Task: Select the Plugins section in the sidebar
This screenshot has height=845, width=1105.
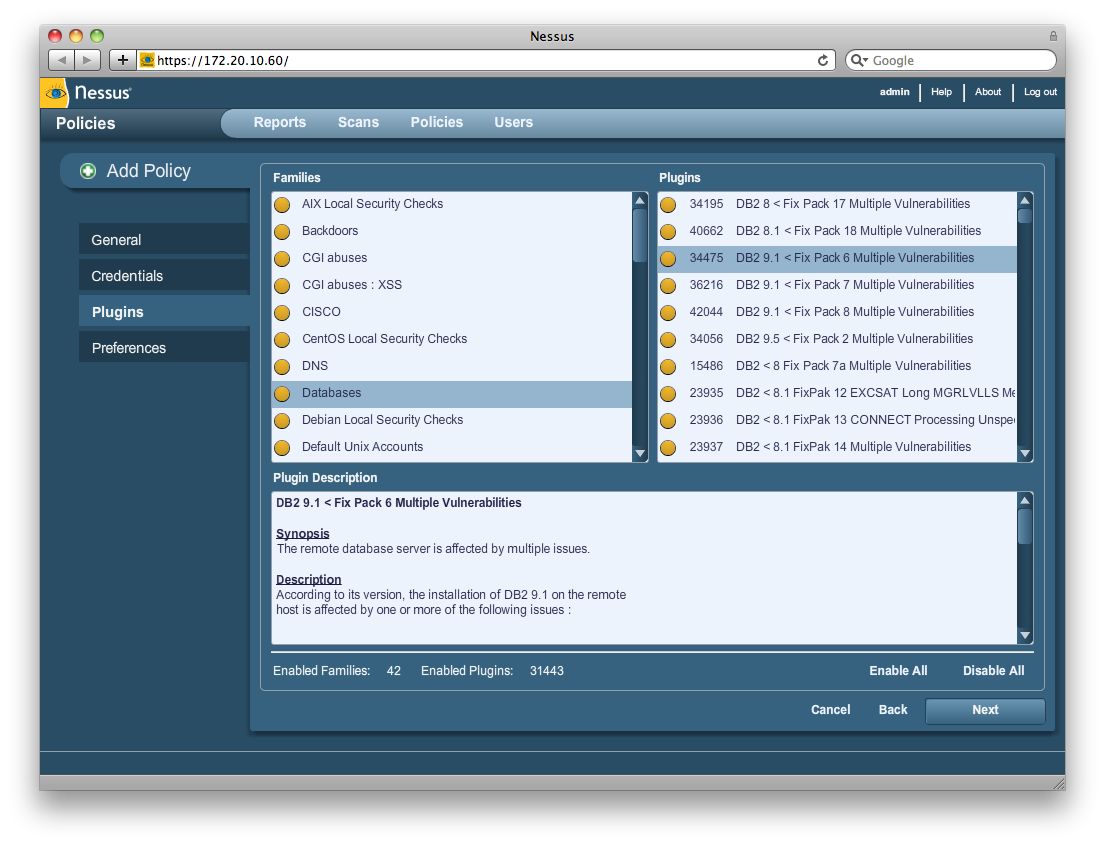Action: click(164, 312)
